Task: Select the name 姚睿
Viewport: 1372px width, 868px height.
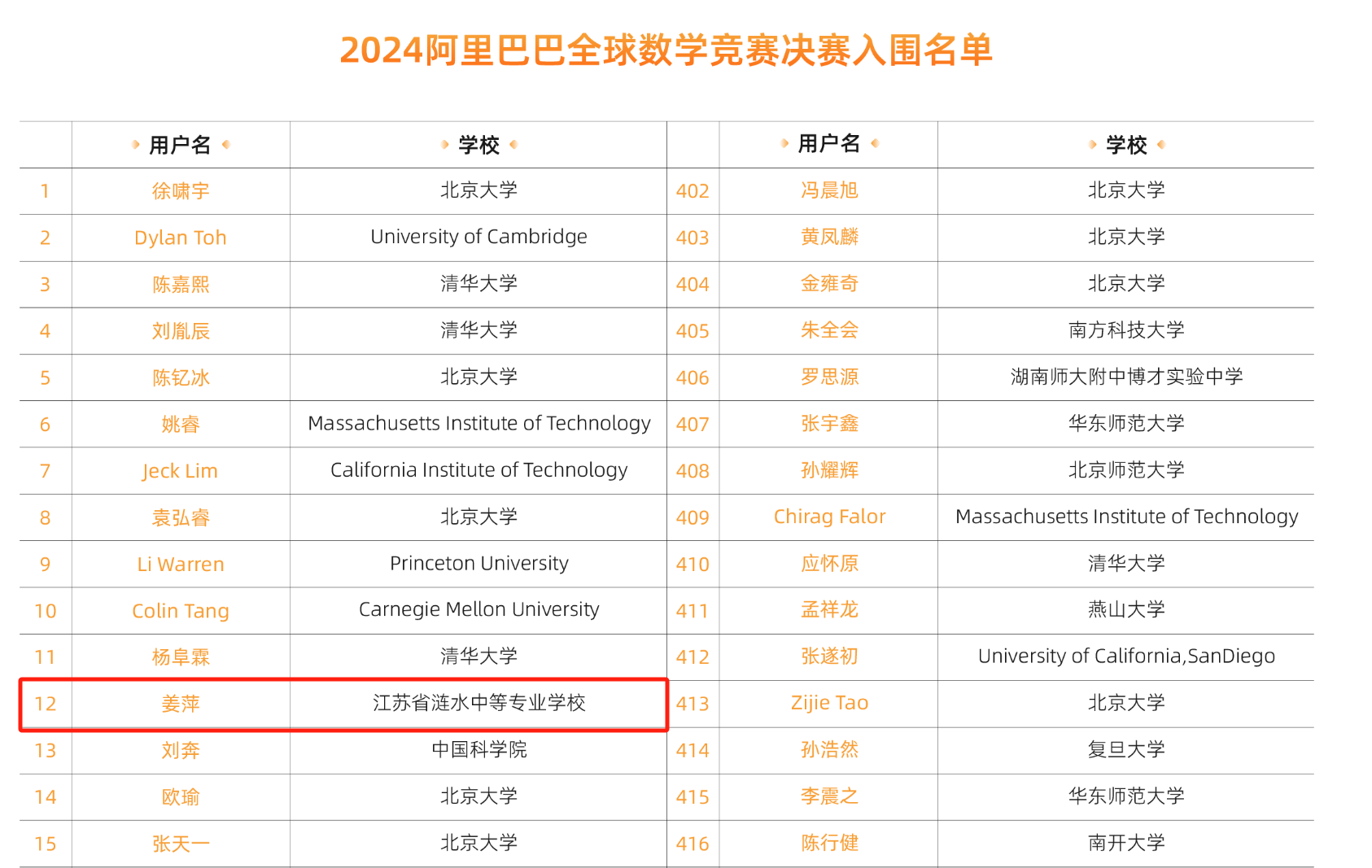Action: coord(181,424)
